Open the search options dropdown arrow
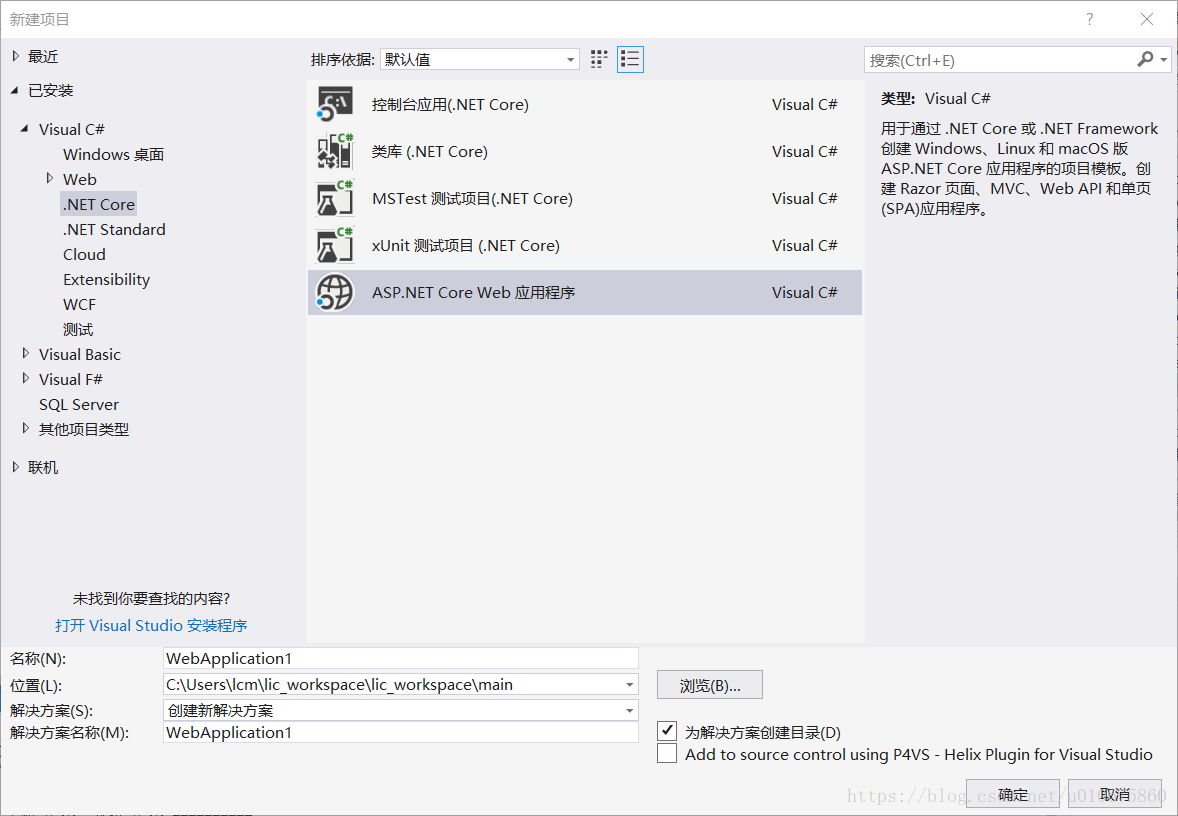Screen dimensions: 1178x816 1164,59
